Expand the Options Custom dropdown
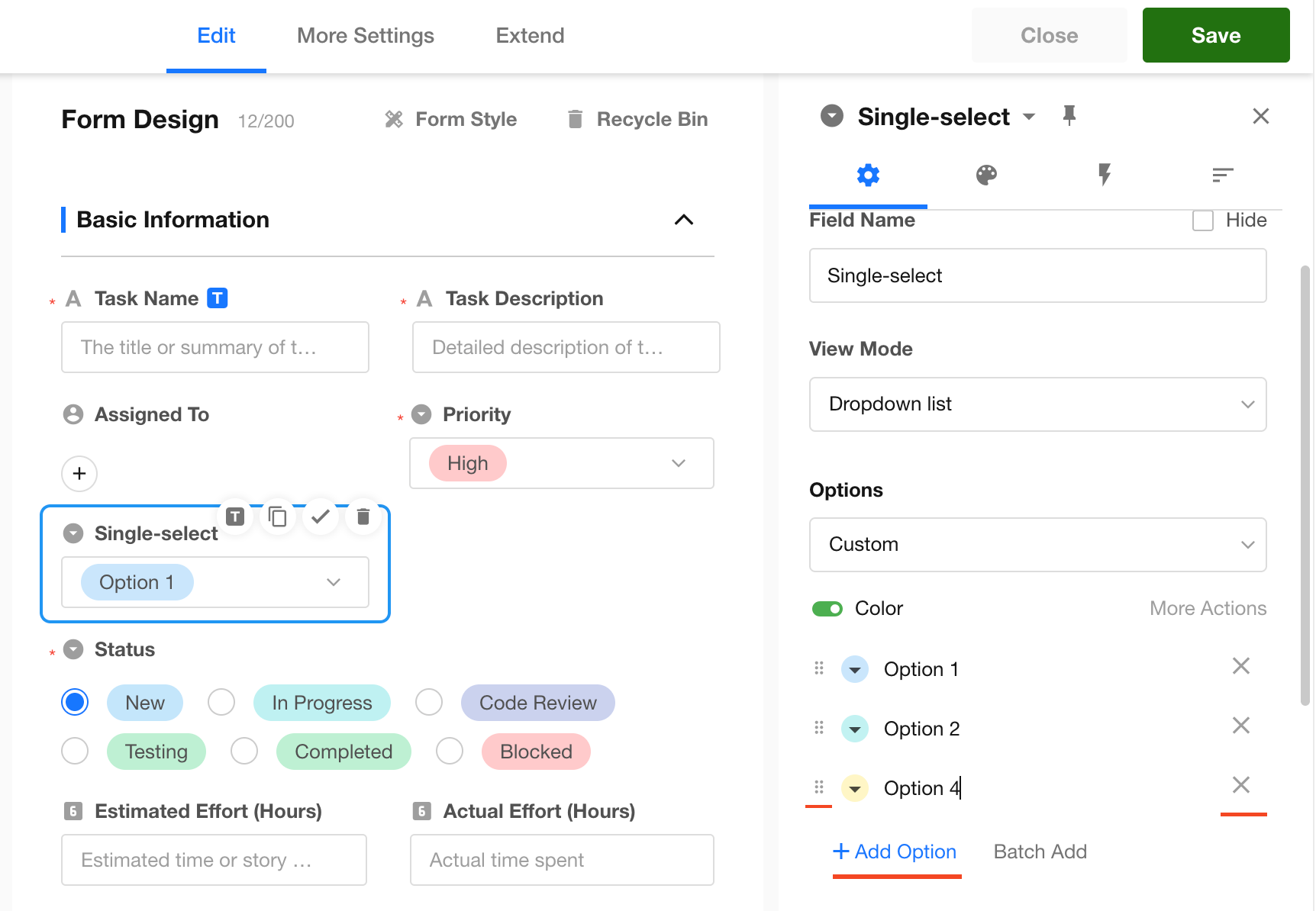Screen dimensions: 1316x911 (1037, 545)
